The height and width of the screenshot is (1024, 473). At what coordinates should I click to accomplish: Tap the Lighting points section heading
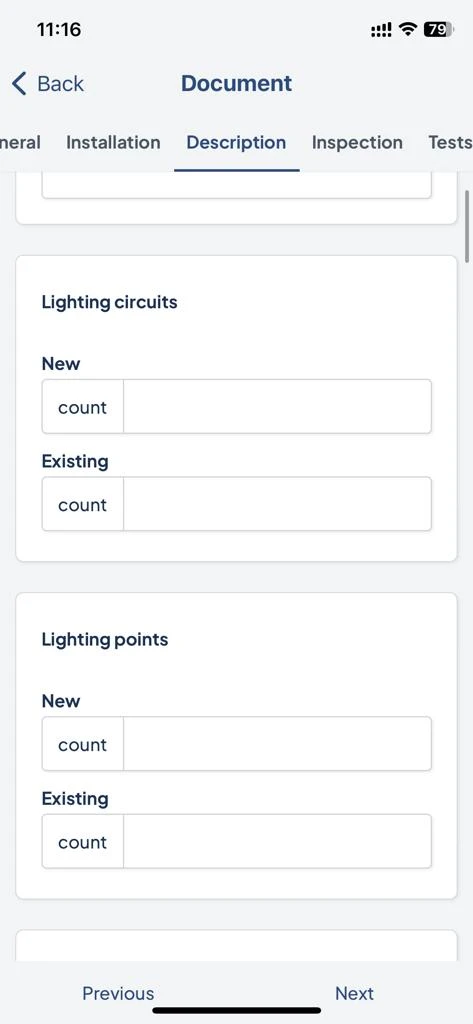(x=105, y=639)
